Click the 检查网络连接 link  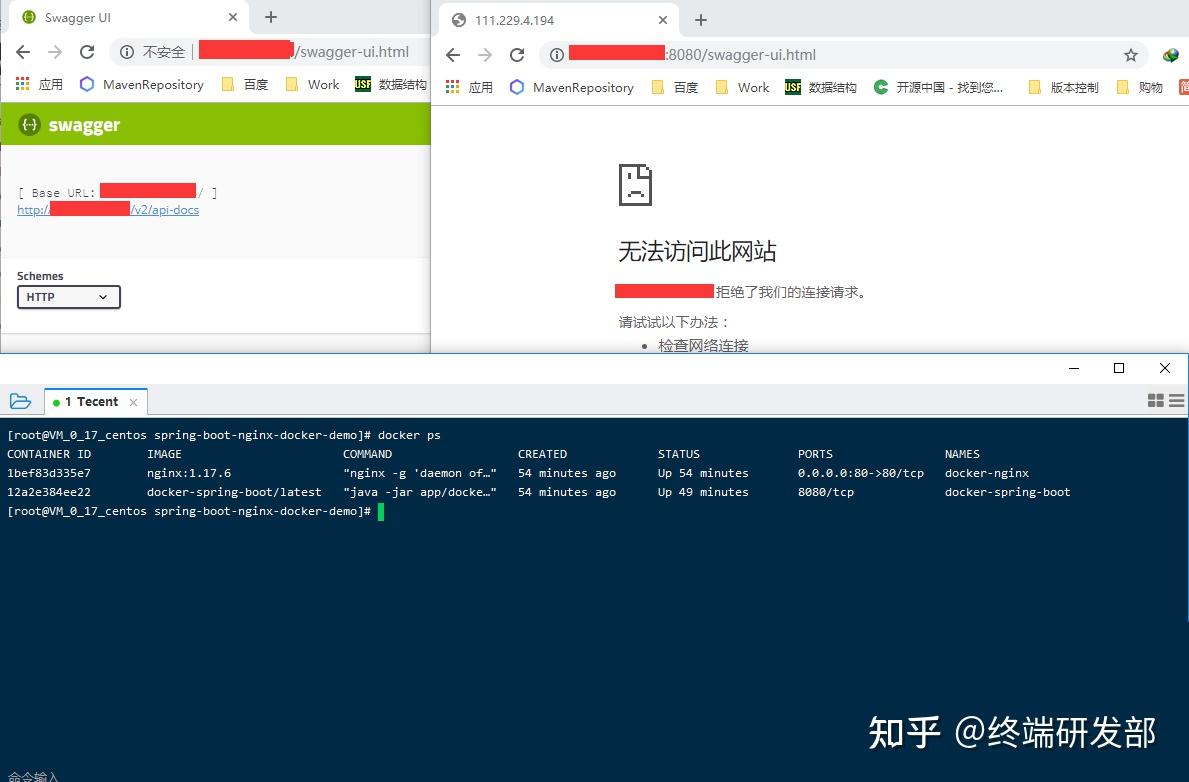point(703,345)
